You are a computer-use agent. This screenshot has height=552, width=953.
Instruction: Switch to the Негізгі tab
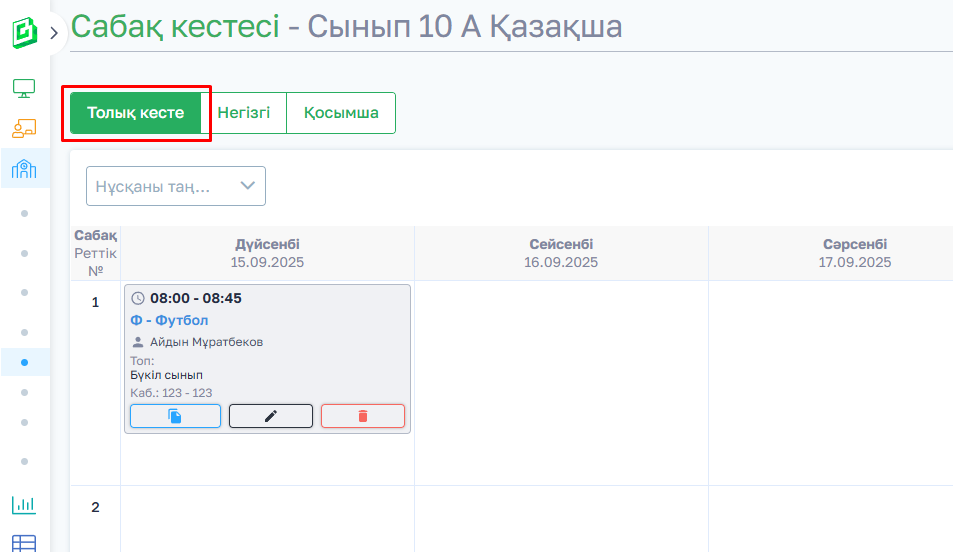pos(244,113)
